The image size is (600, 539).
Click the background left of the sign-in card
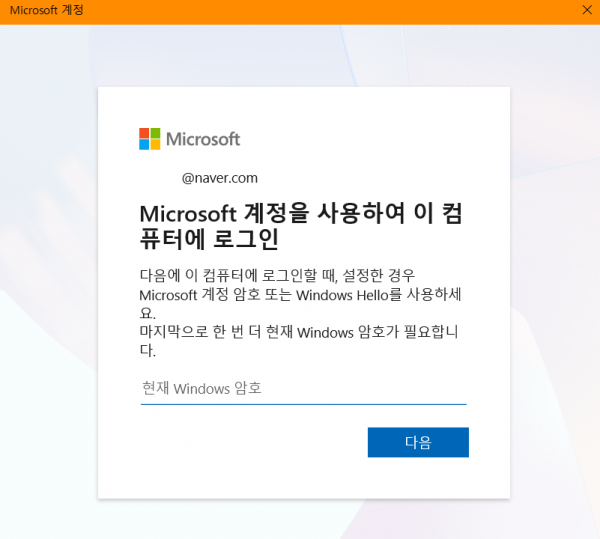click(x=48, y=300)
